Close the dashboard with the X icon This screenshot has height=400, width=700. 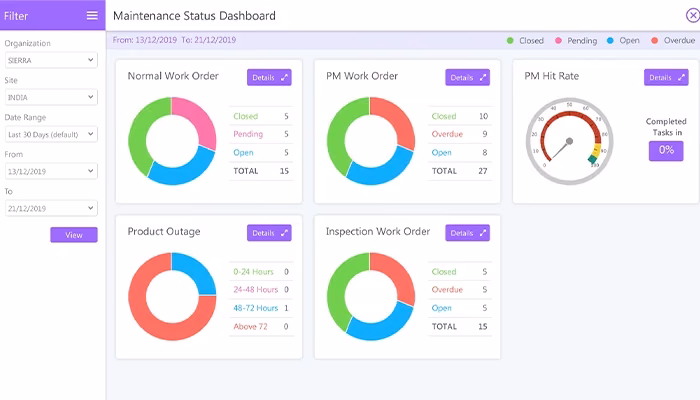pyautogui.click(x=692, y=16)
